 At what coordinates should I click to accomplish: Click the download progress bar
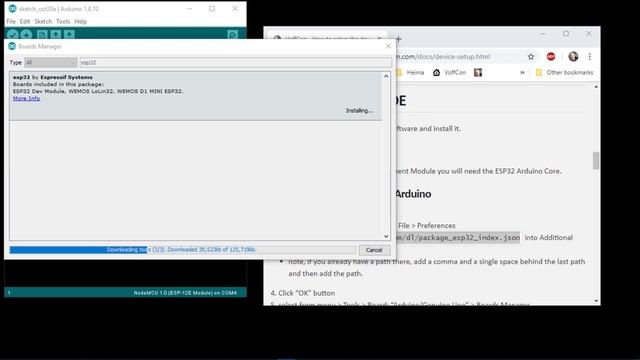tap(182, 250)
